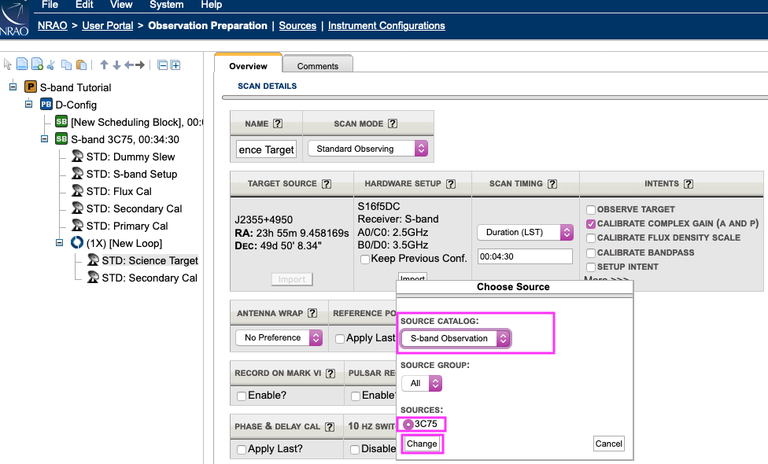Click the move up arrow icon
The width and height of the screenshot is (768, 464).
pos(103,65)
